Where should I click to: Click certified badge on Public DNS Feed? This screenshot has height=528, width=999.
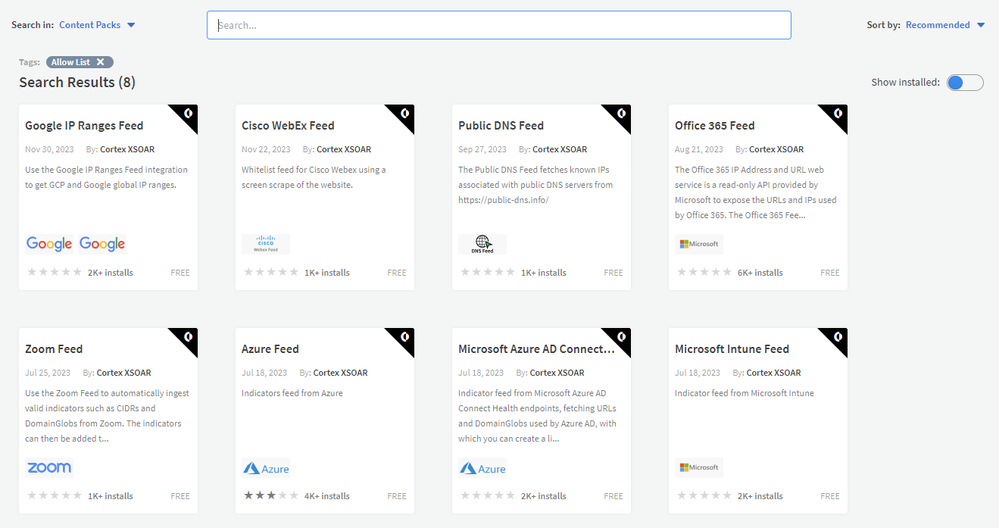point(621,114)
